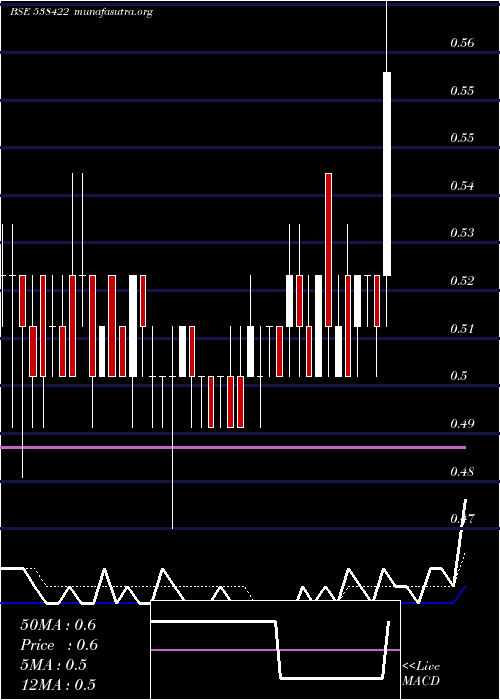500x700 pixels.
Task: Click the tall red candle reaching 0.54
Action: (x=328, y=250)
